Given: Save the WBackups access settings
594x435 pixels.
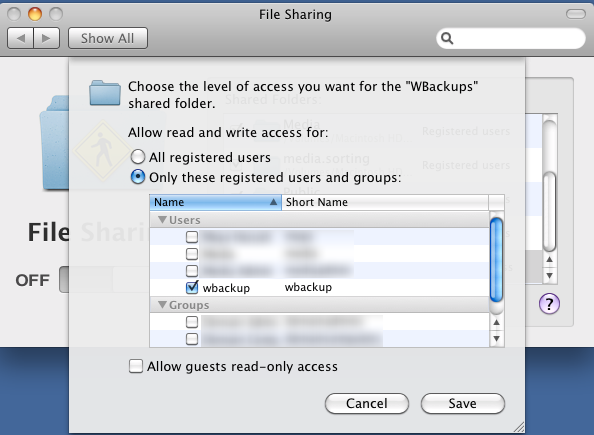Looking at the screenshot, I should (x=463, y=404).
